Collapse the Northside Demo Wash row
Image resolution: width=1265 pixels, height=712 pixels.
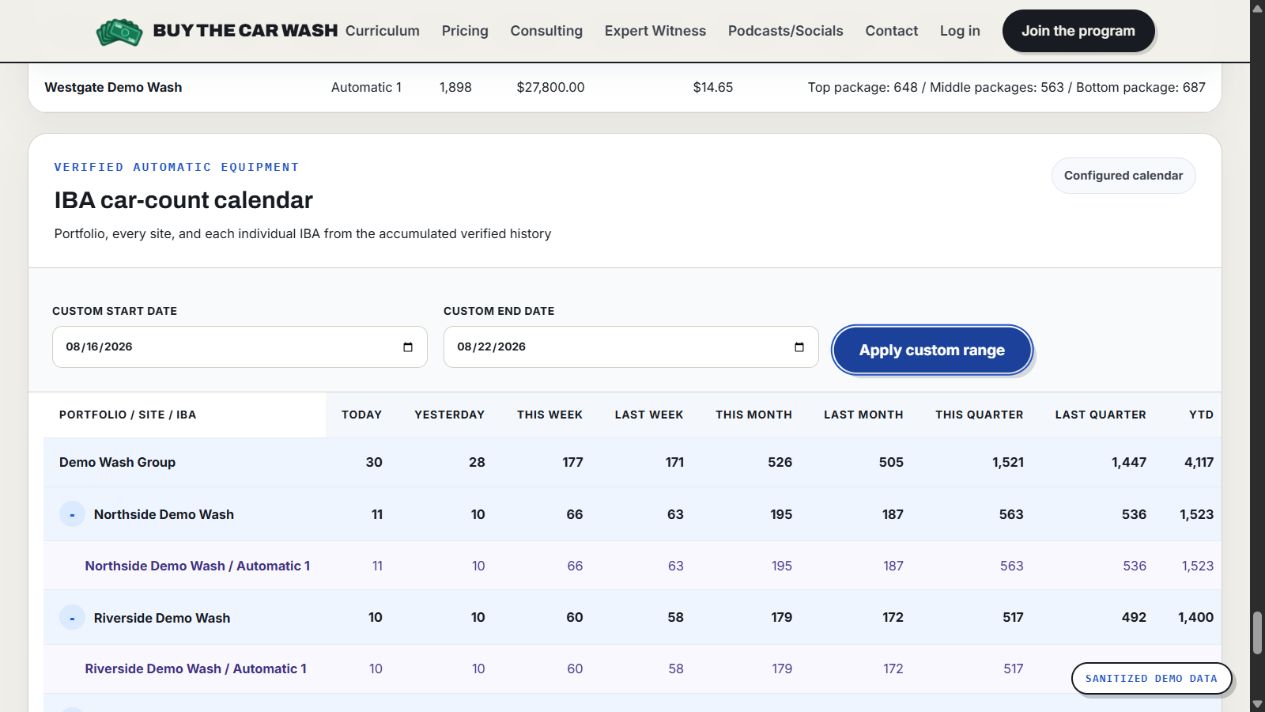click(72, 514)
